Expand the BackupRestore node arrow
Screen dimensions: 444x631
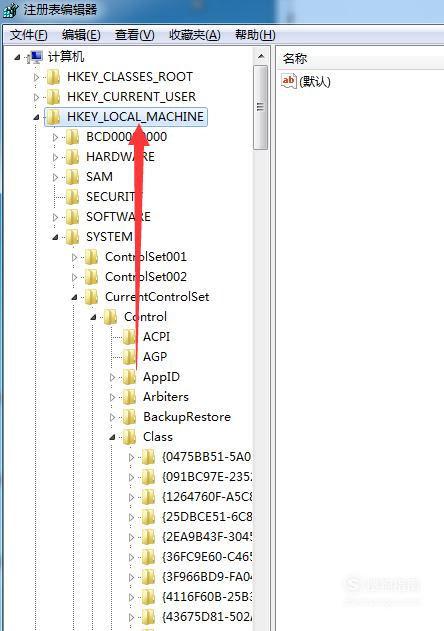pyautogui.click(x=113, y=417)
